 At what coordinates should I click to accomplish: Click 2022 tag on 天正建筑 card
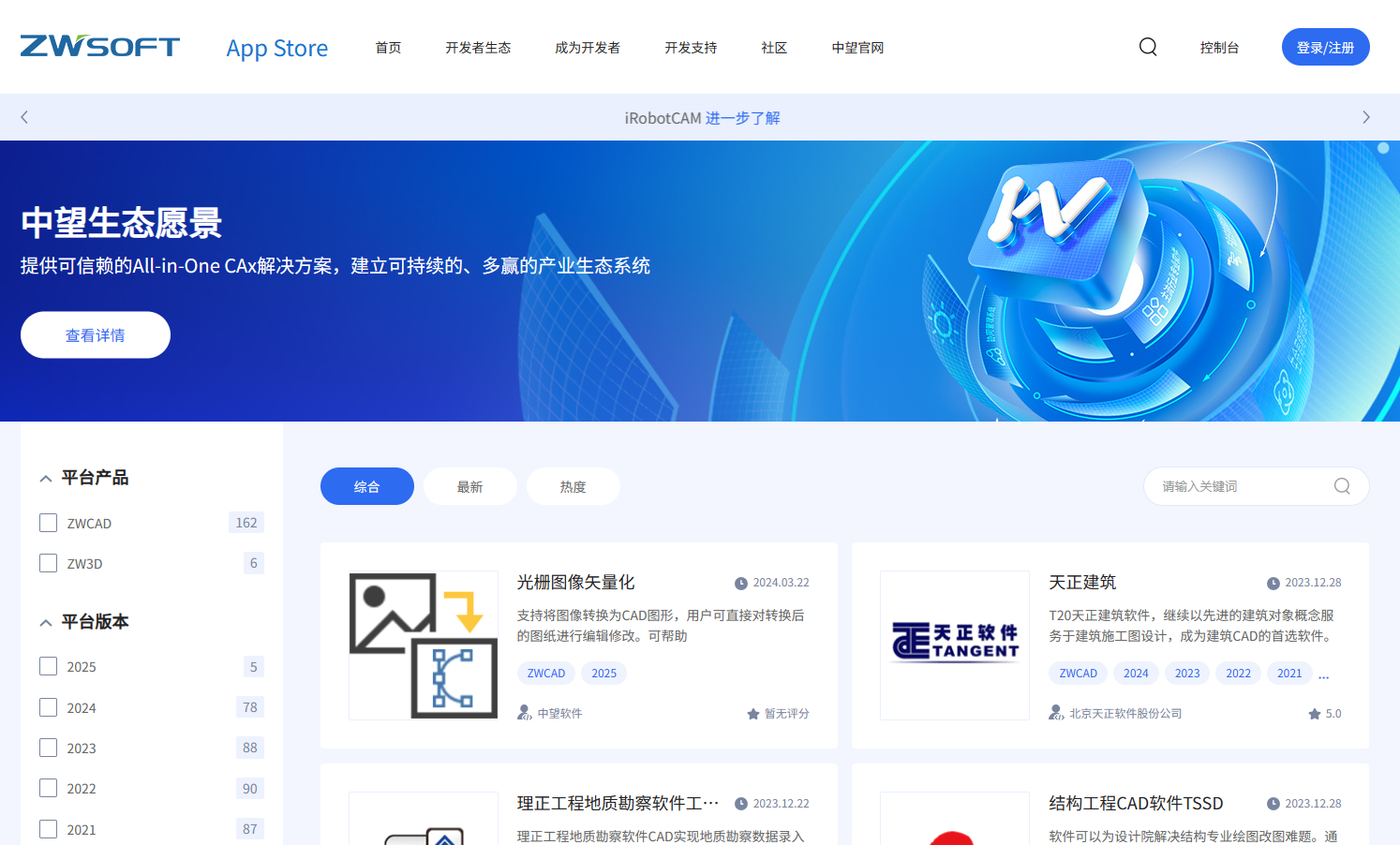click(x=1239, y=674)
